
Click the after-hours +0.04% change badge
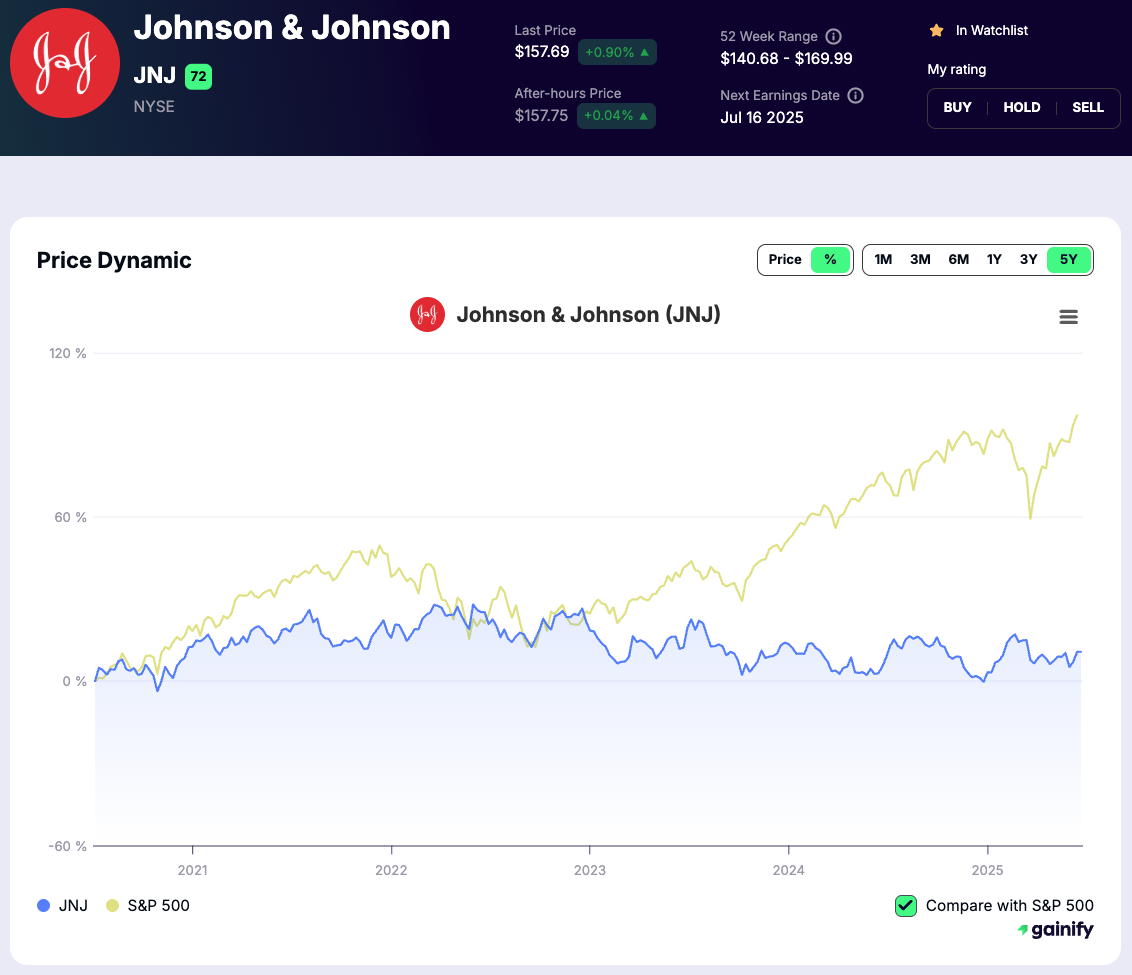pos(616,115)
